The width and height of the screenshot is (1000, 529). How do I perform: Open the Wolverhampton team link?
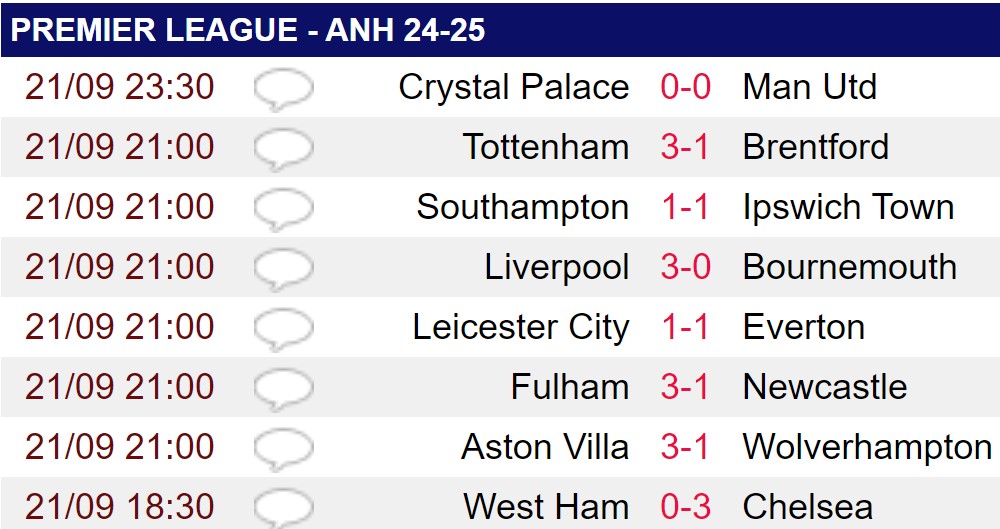867,448
